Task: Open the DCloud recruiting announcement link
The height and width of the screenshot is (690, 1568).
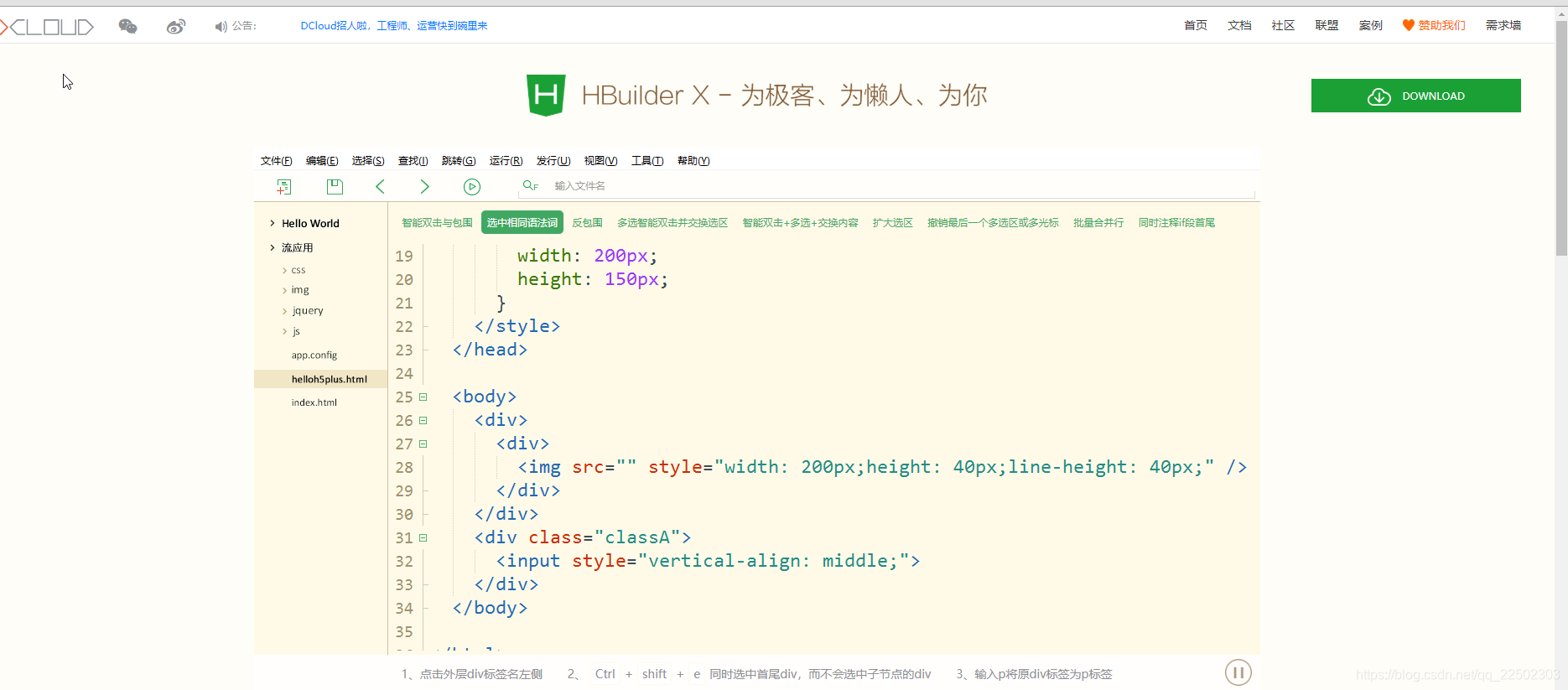Action: pos(394,26)
